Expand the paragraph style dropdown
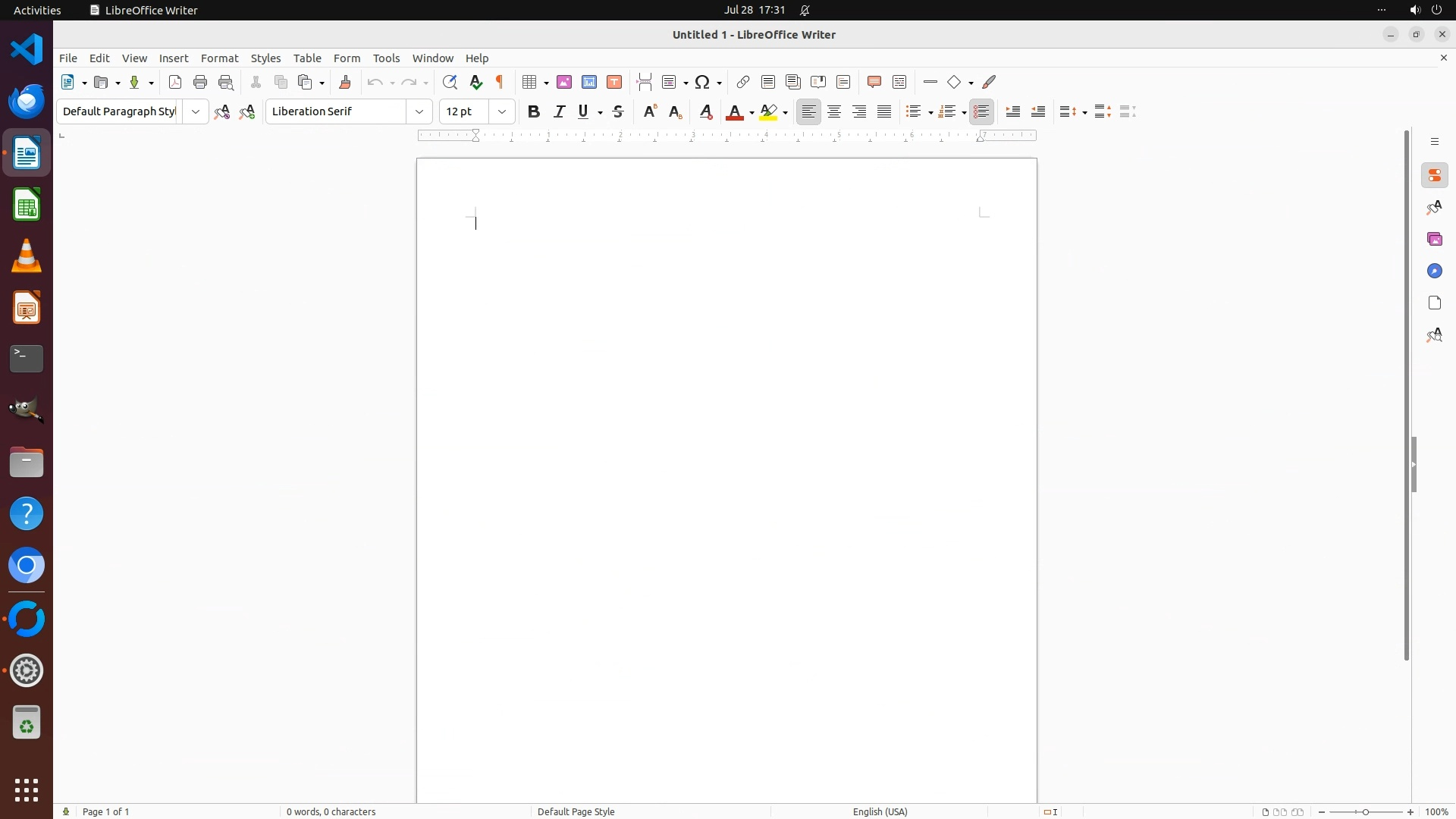1456x819 pixels. pos(196,111)
